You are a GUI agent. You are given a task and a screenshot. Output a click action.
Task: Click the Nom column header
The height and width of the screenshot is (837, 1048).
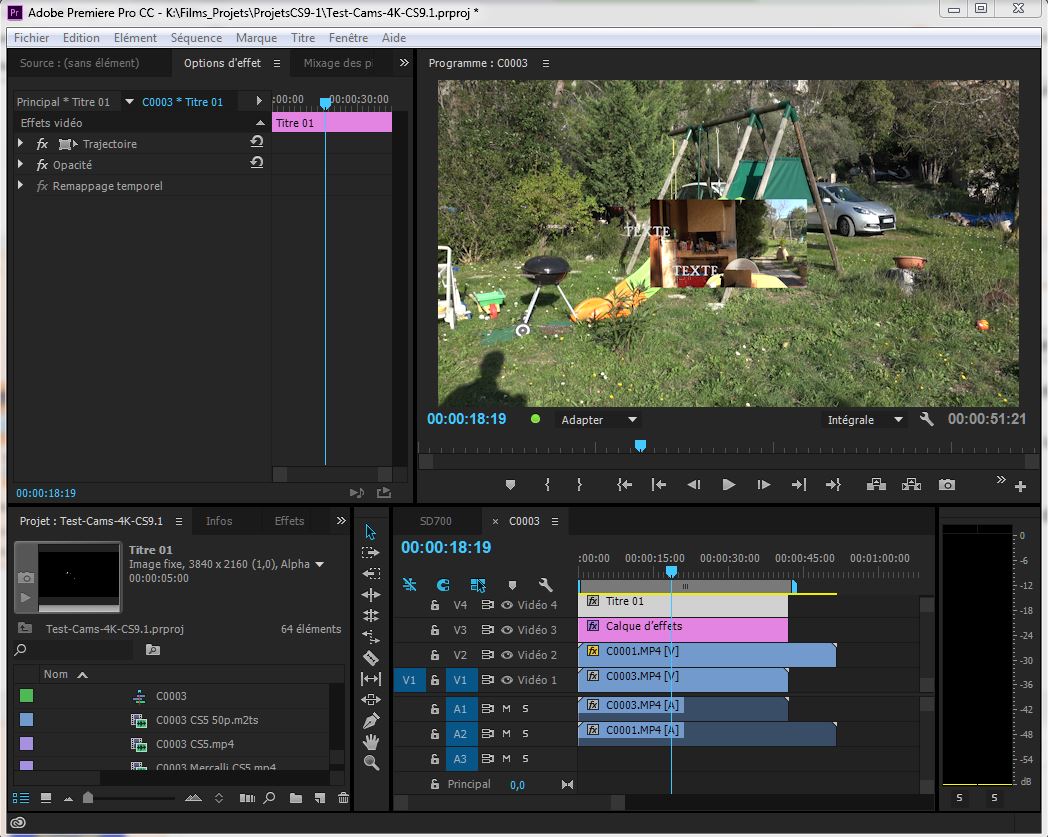[x=56, y=674]
